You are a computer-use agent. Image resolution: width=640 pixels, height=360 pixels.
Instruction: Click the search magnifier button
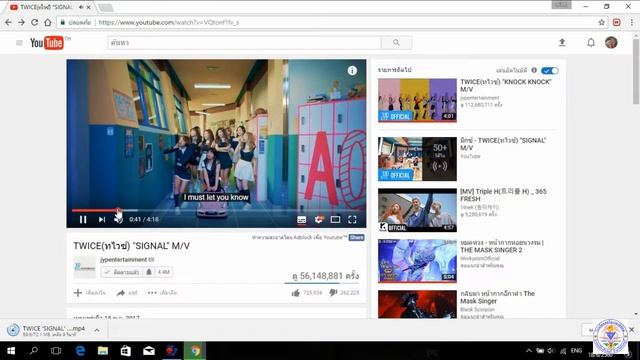(396, 42)
